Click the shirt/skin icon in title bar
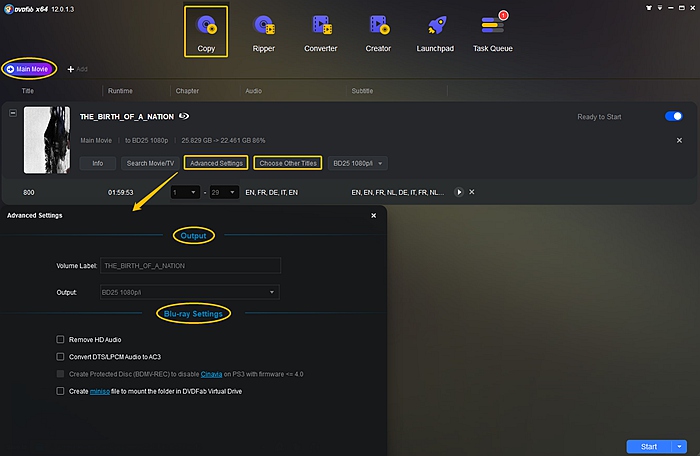 (649, 8)
